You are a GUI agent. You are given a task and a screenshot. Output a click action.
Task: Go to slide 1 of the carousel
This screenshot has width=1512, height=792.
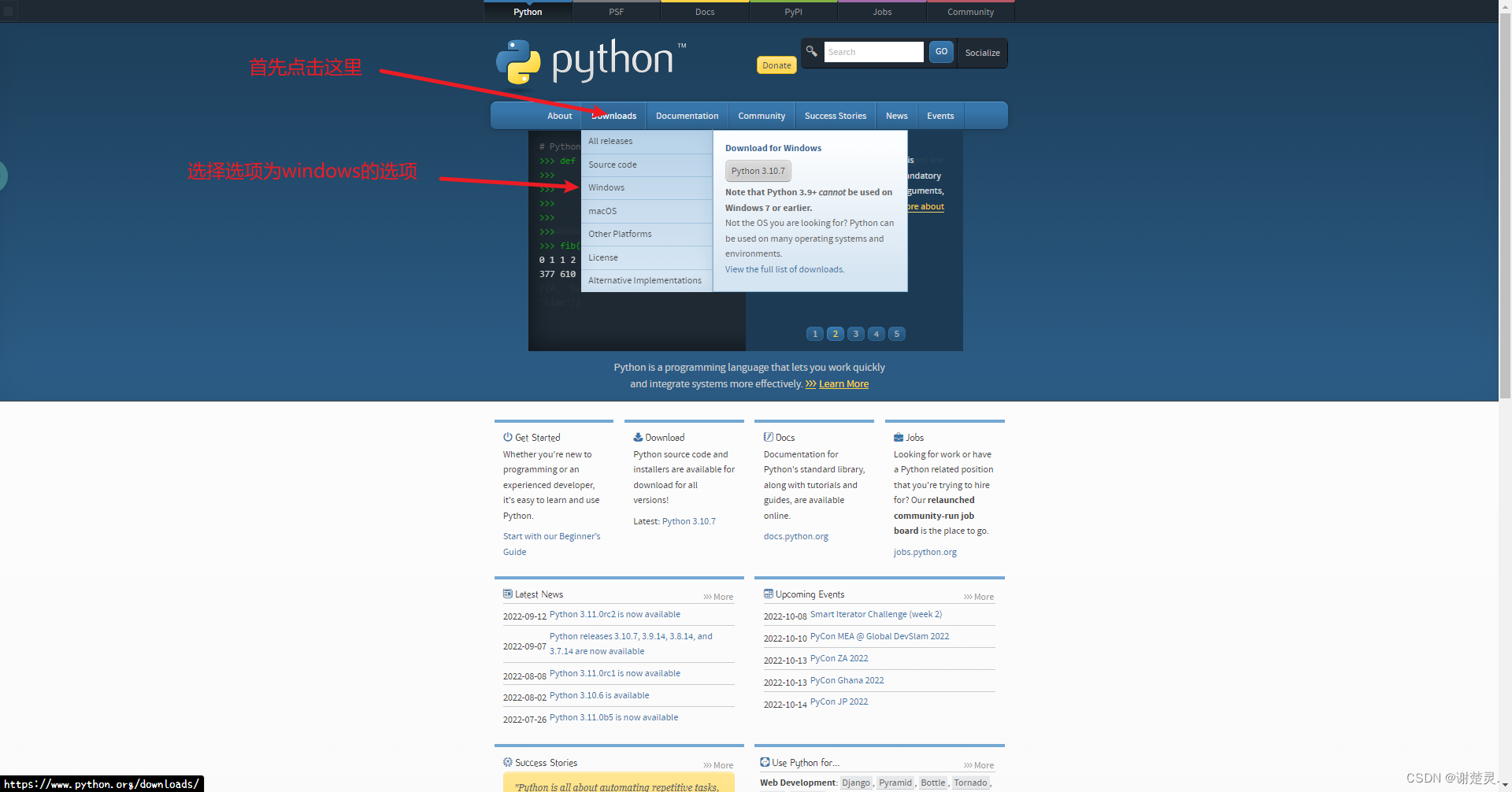coord(815,334)
